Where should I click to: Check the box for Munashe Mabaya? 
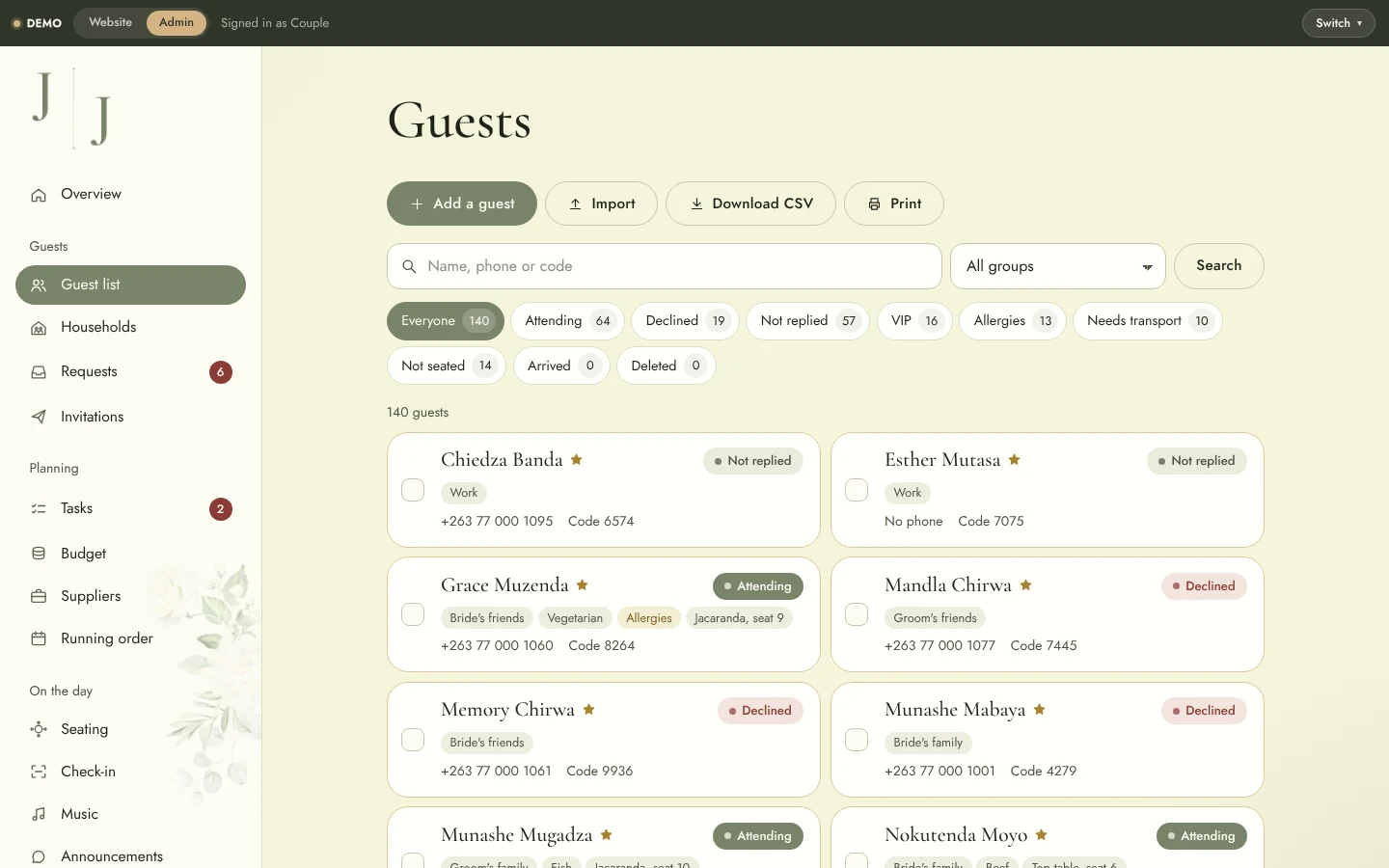(x=857, y=740)
